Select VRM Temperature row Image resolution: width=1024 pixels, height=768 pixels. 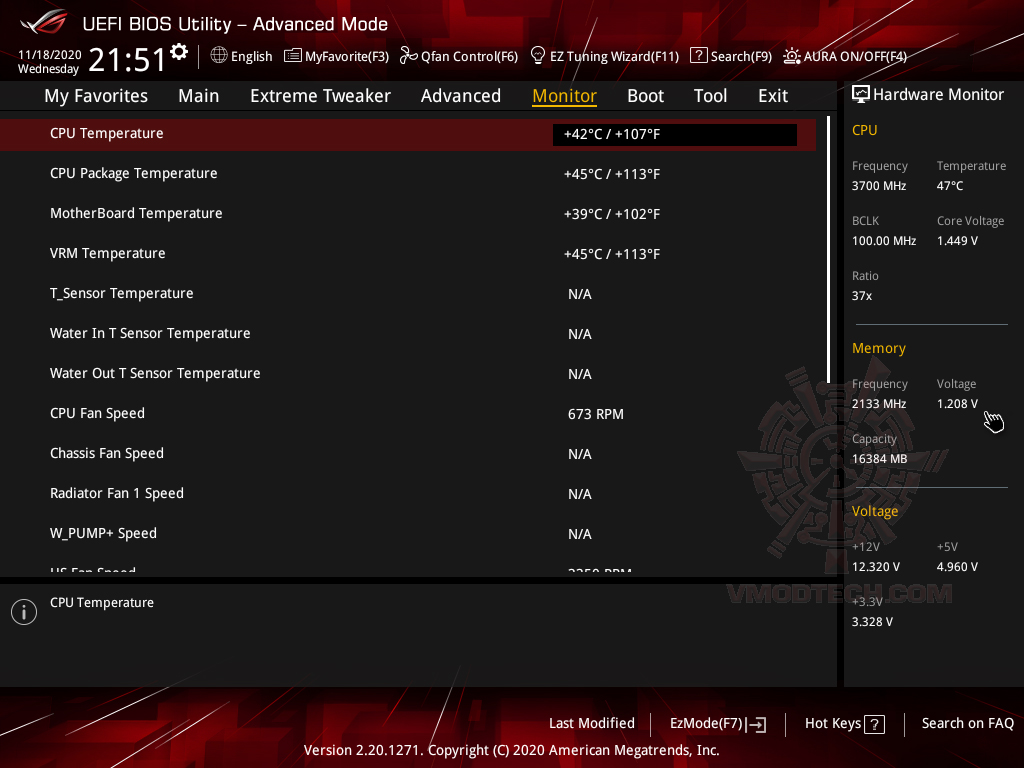tap(408, 253)
